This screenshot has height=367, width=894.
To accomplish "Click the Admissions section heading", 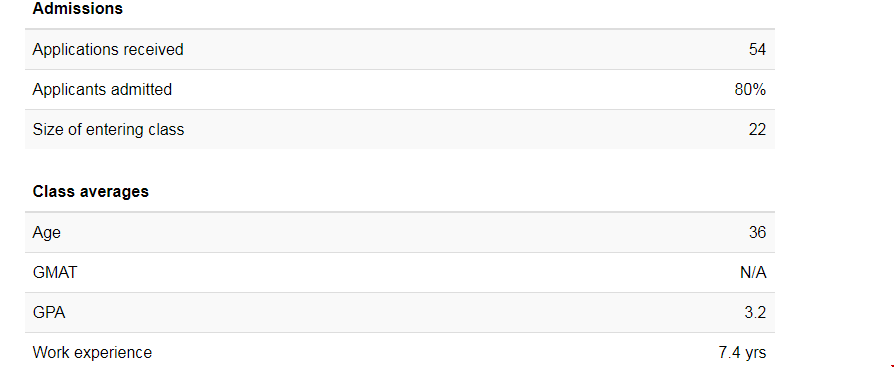I will tap(78, 9).
